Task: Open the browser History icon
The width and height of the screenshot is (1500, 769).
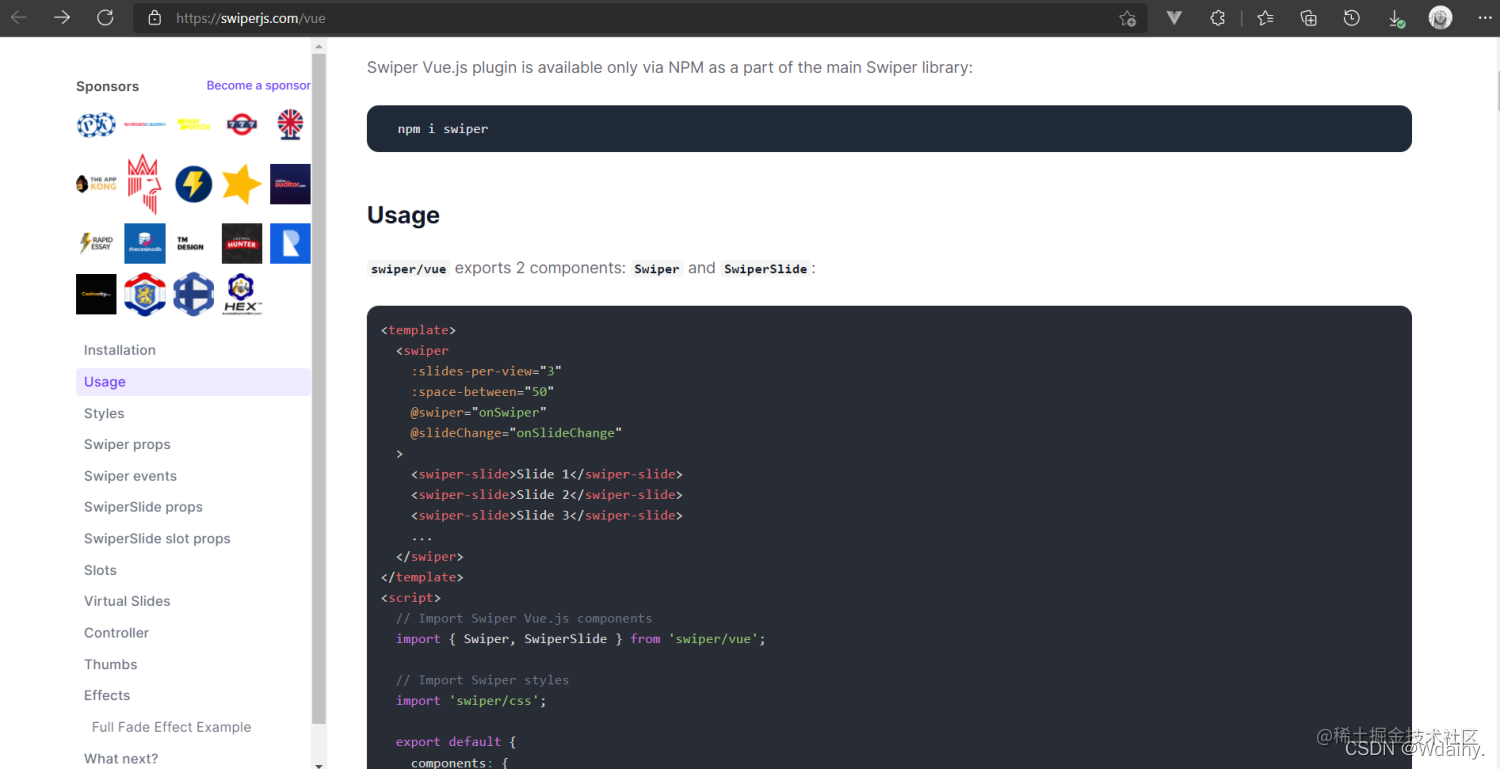Action: point(1351,18)
